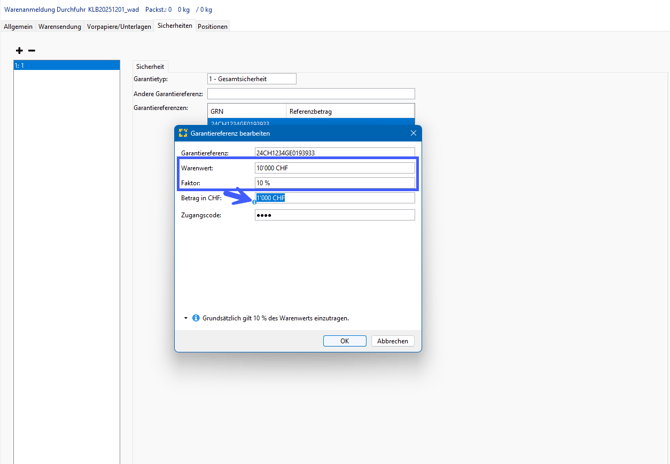Close the Garantiereferenz bearbeiten dialog
The width and height of the screenshot is (670, 464).
pyautogui.click(x=413, y=133)
